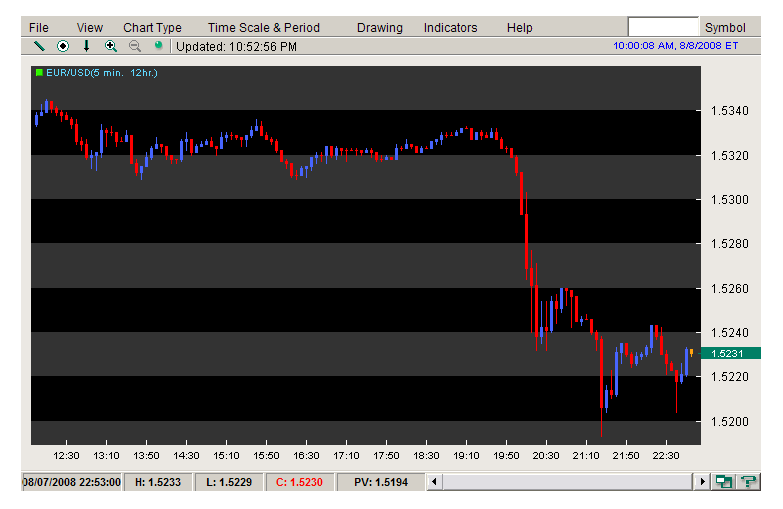Open the Drawing menu
This screenshot has width=783, height=509.
[380, 28]
